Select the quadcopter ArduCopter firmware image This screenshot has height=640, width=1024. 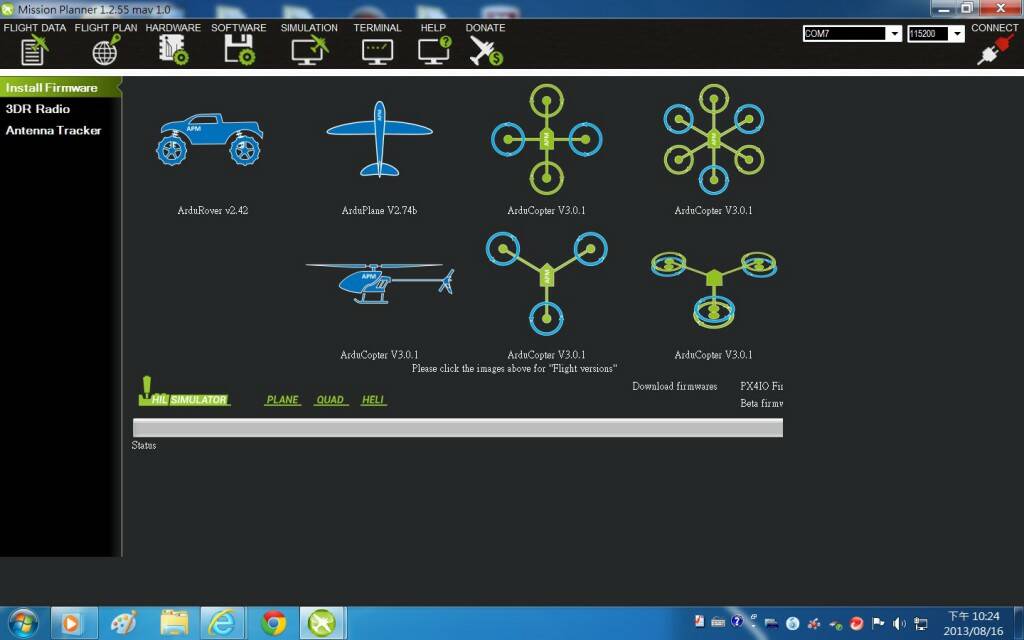[x=547, y=139]
